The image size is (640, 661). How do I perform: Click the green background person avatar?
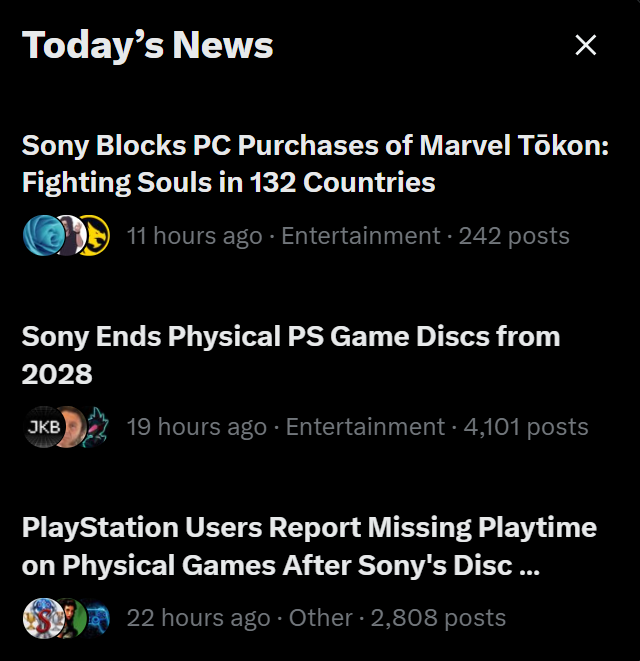click(73, 618)
